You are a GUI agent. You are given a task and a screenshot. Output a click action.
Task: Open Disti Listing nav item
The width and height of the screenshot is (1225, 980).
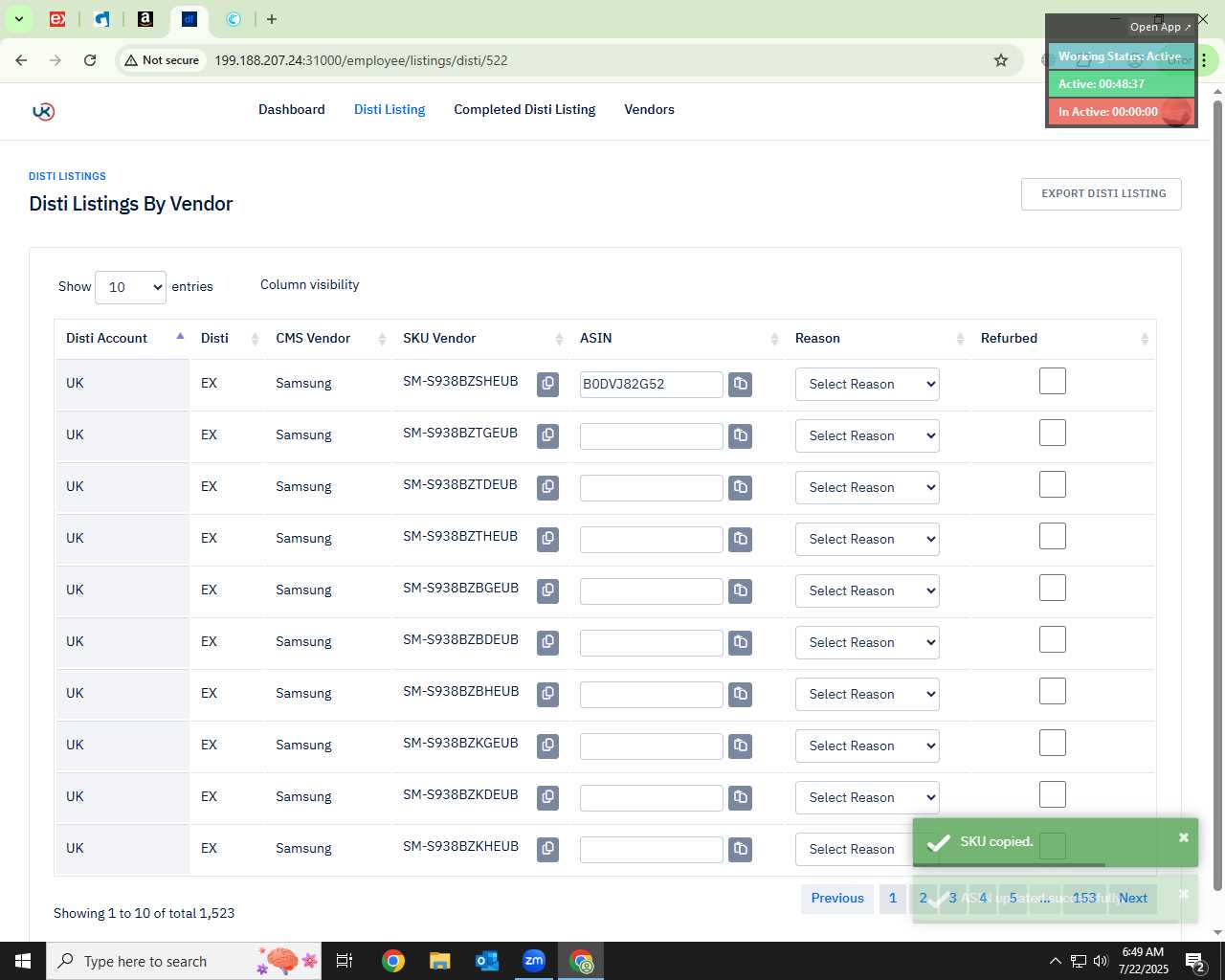click(x=390, y=109)
